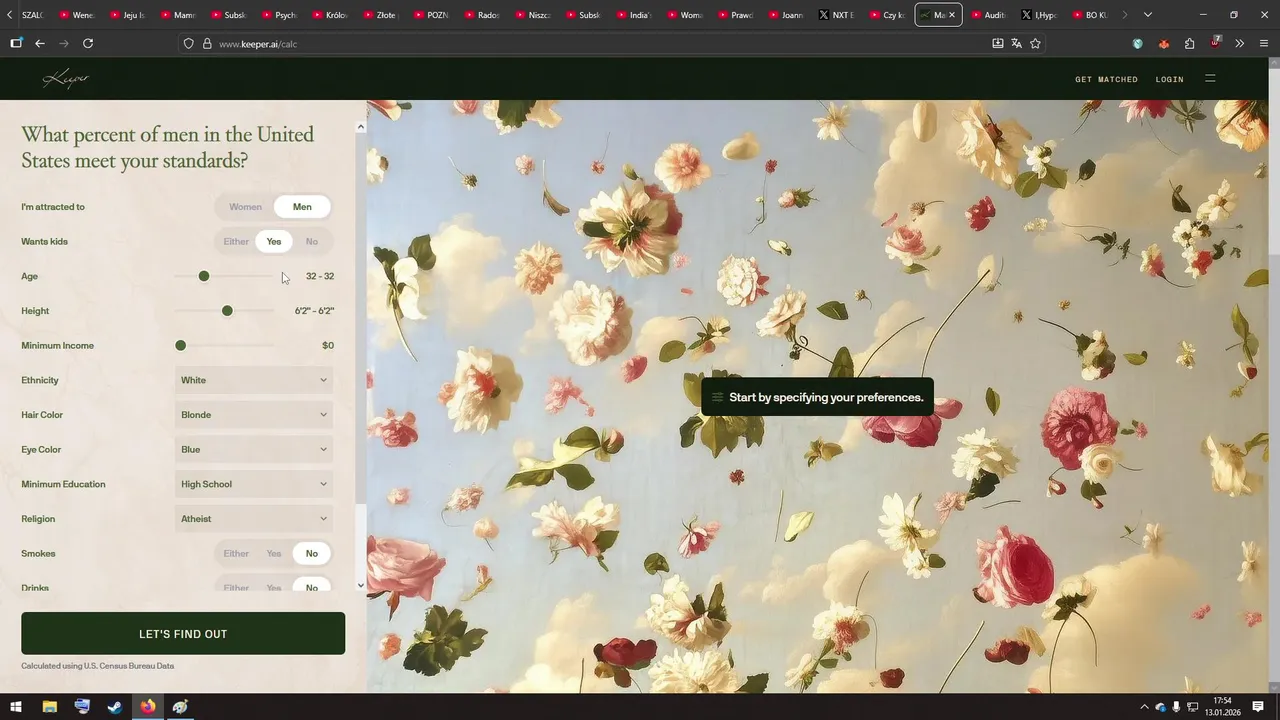1280x720 pixels.
Task: Click the install-page icon in the address bar
Action: 997,43
